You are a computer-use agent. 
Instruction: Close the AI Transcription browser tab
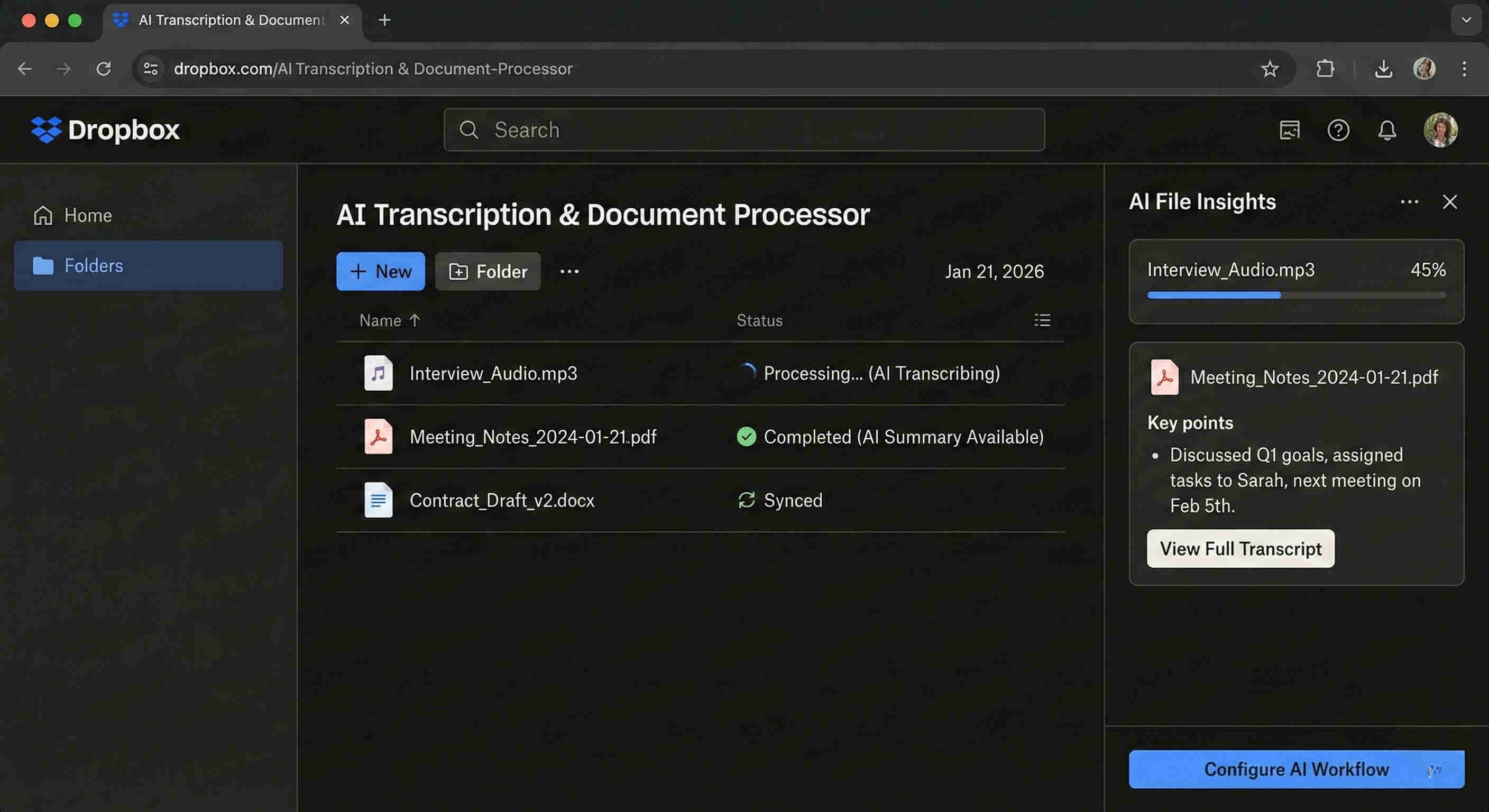[x=345, y=20]
